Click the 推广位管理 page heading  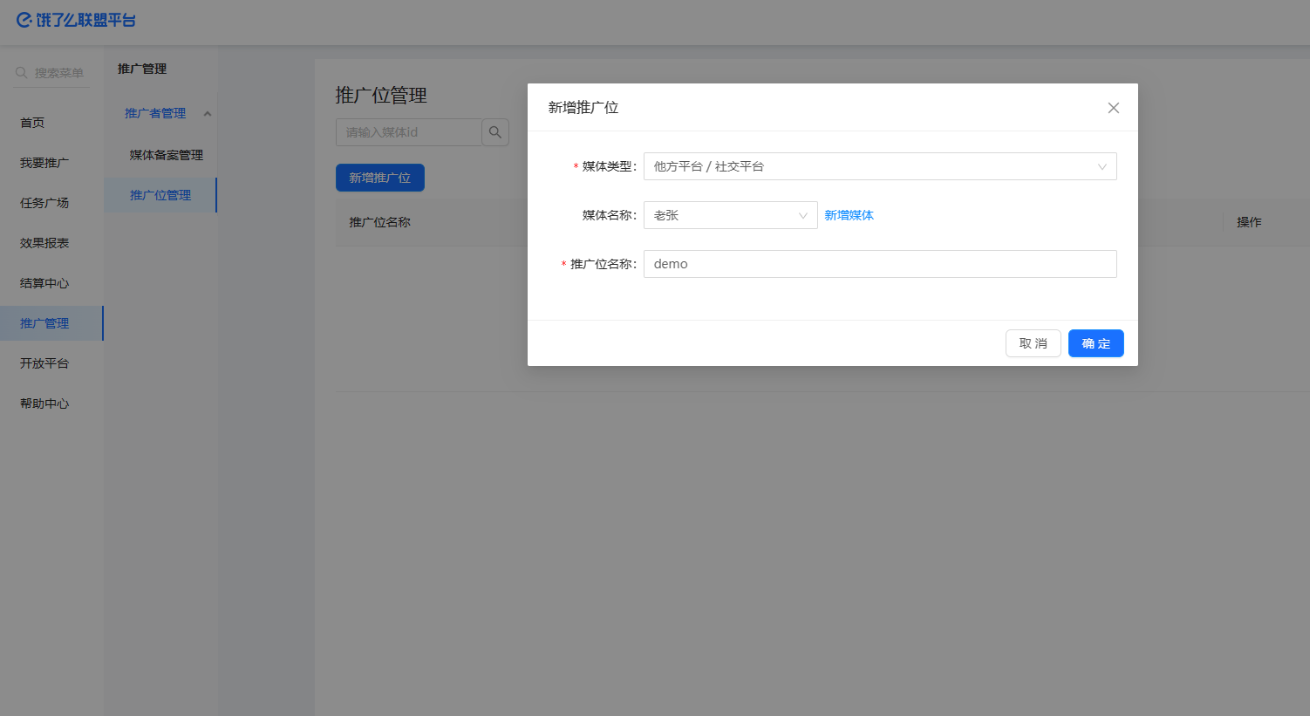click(381, 96)
